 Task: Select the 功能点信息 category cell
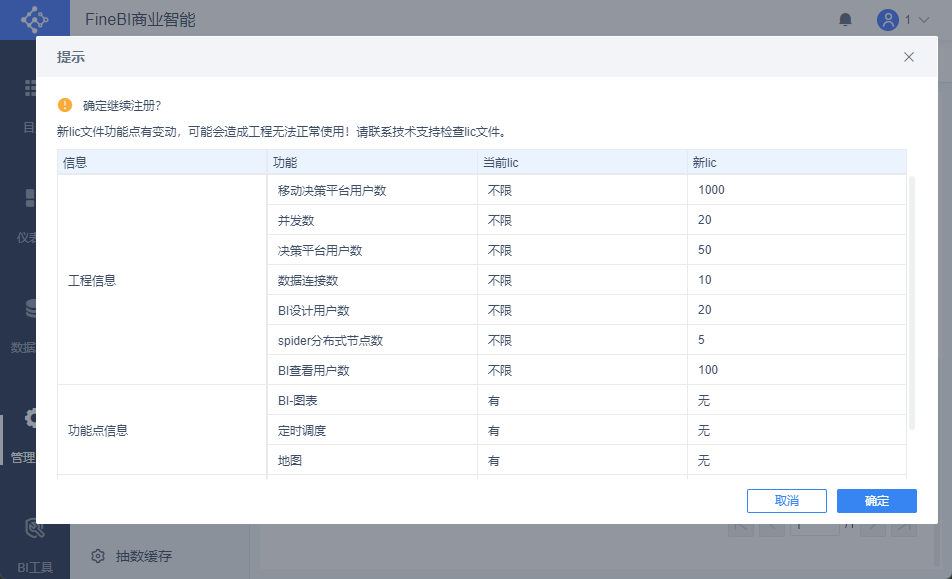[x=98, y=430]
